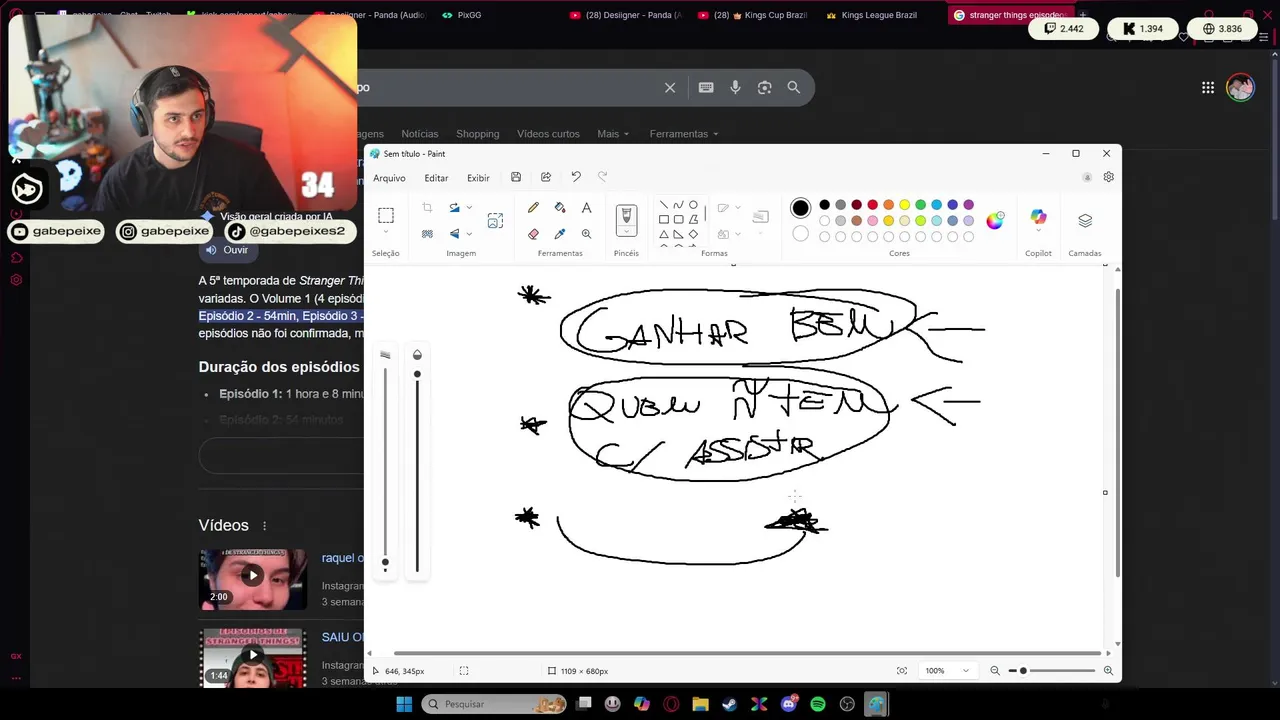The width and height of the screenshot is (1280, 720).
Task: Click Google Lens camera search icon
Action: point(764,87)
